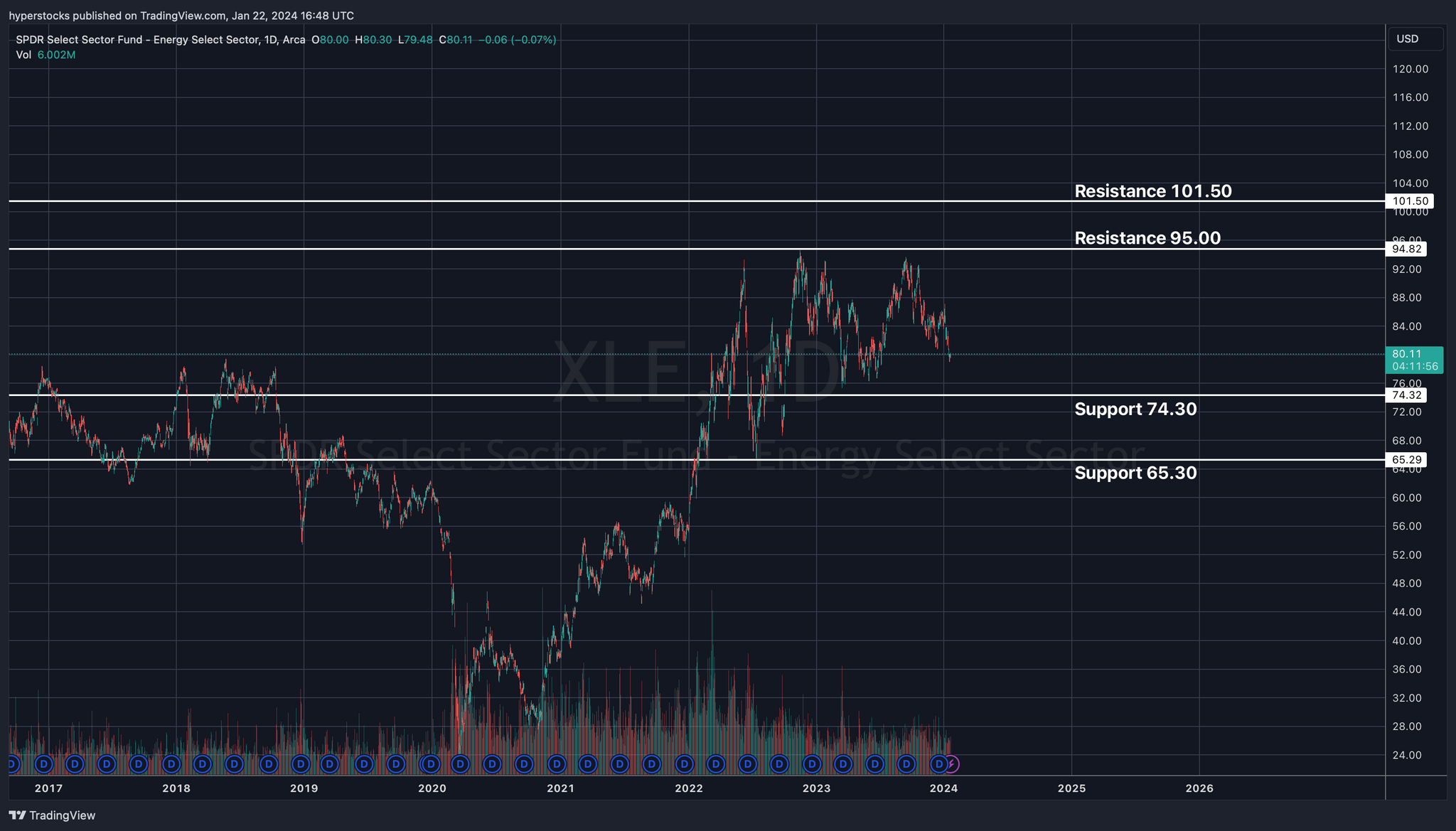
Task: Click the dividend marker above the 2019 label
Action: click(x=300, y=764)
